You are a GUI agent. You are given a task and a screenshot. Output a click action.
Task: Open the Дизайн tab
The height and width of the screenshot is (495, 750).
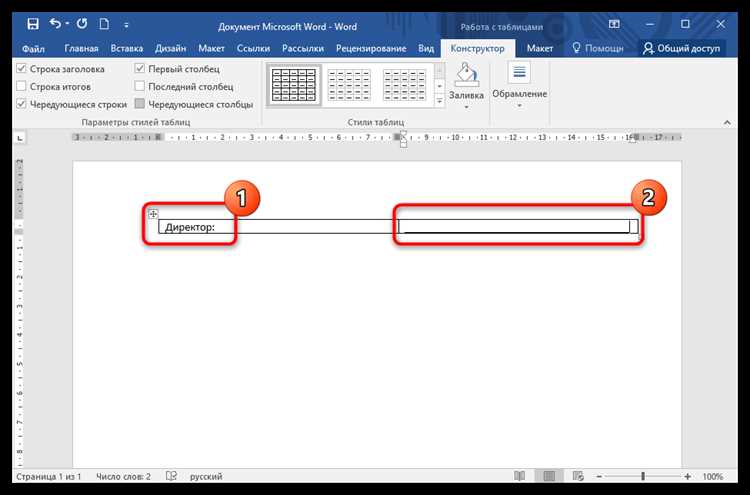(170, 49)
